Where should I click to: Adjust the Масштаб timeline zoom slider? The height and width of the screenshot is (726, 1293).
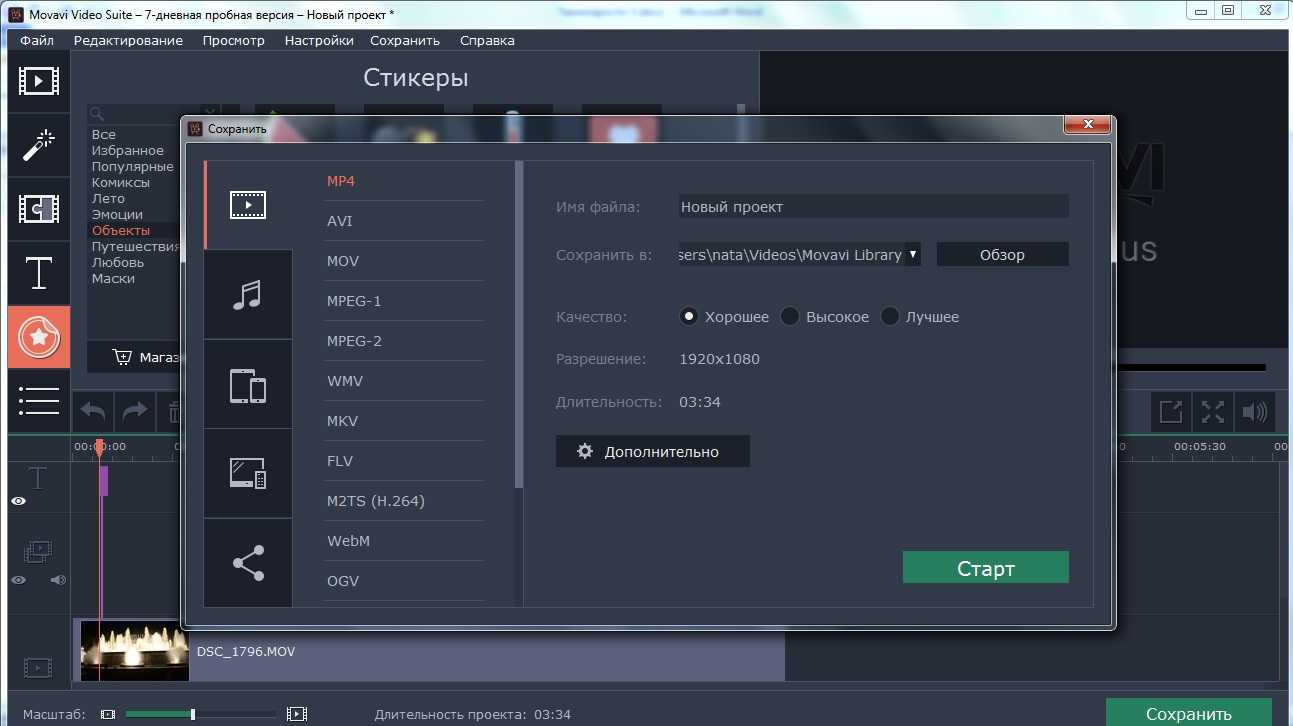point(193,714)
